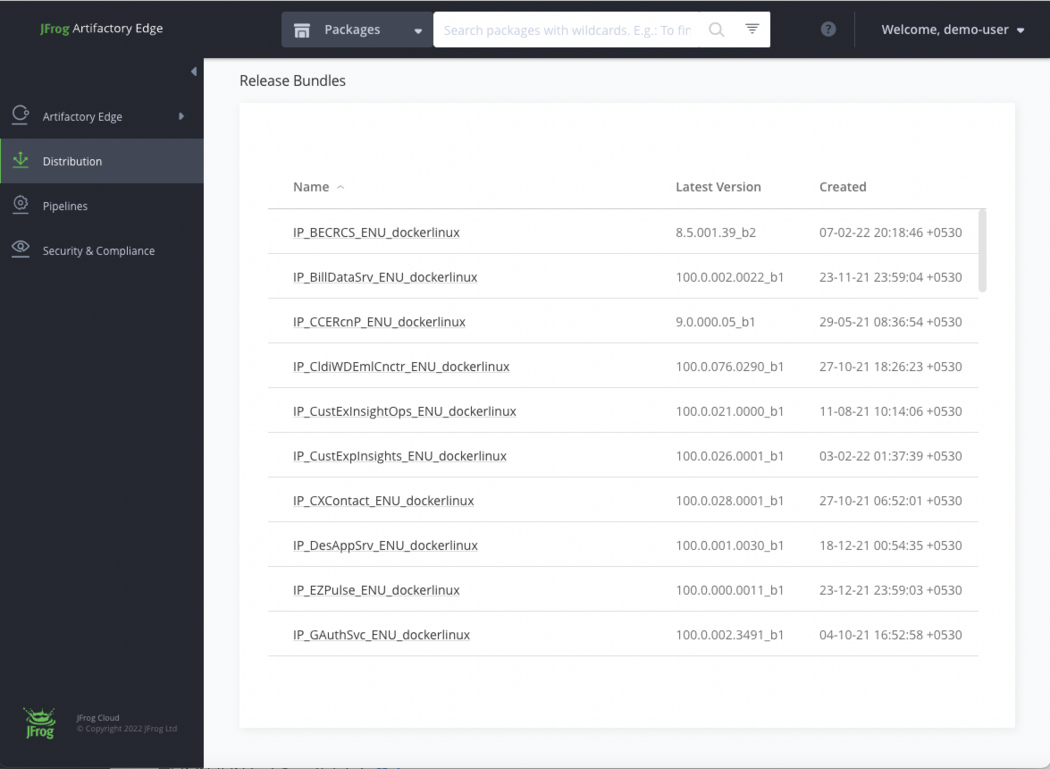Click the Artifactory Edge sidebar icon

pos(21,115)
